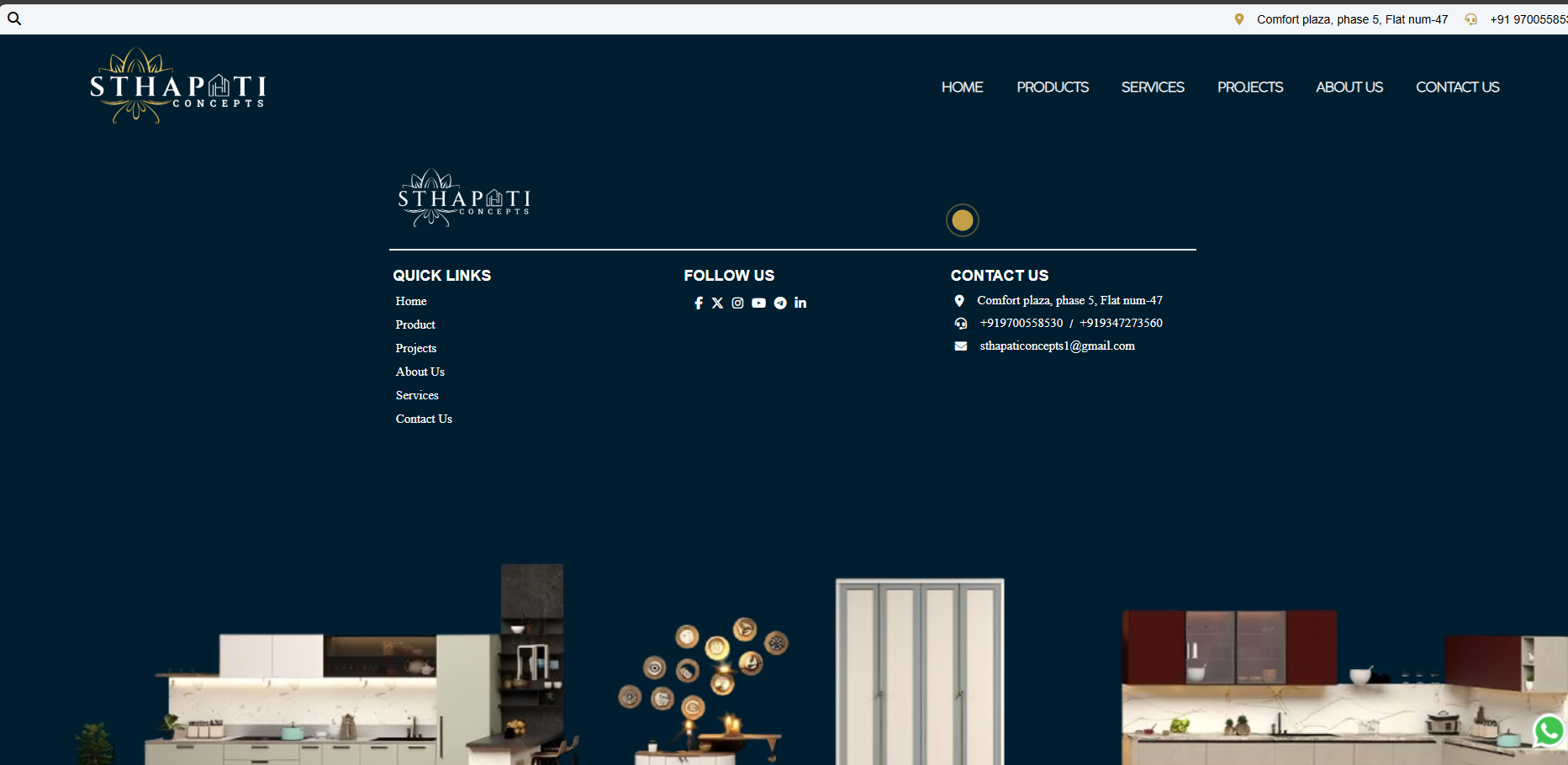Visit the Instagram page via icon
This screenshot has width=1568, height=765.
click(x=737, y=303)
